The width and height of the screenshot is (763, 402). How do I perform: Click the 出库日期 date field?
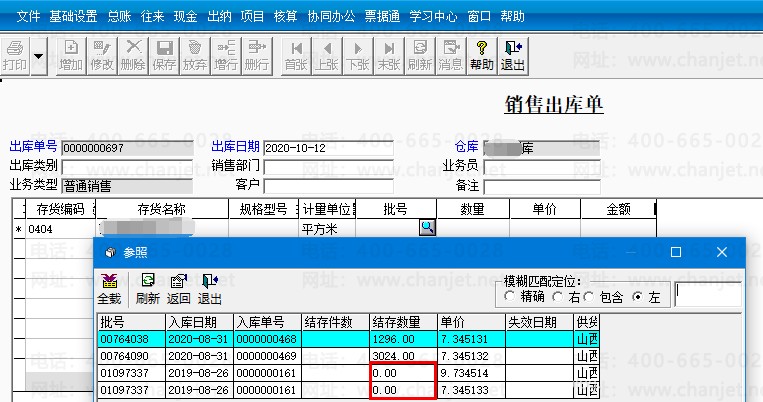point(328,148)
